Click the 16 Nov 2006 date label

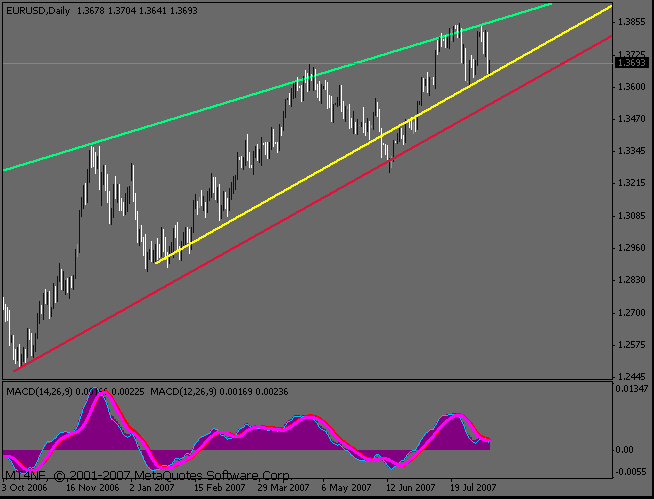pos(93,487)
